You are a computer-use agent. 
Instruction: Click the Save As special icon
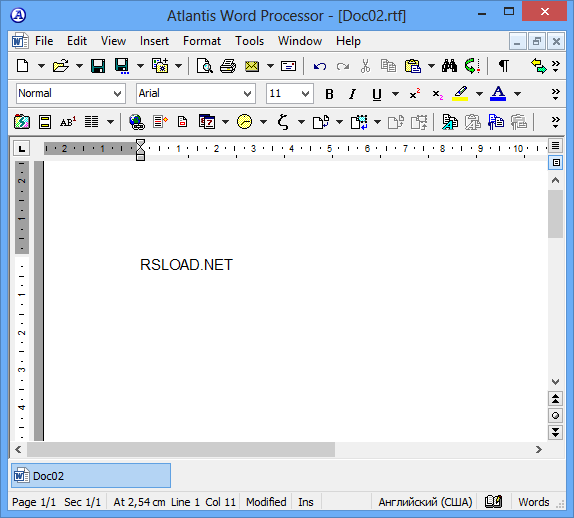coord(122,66)
